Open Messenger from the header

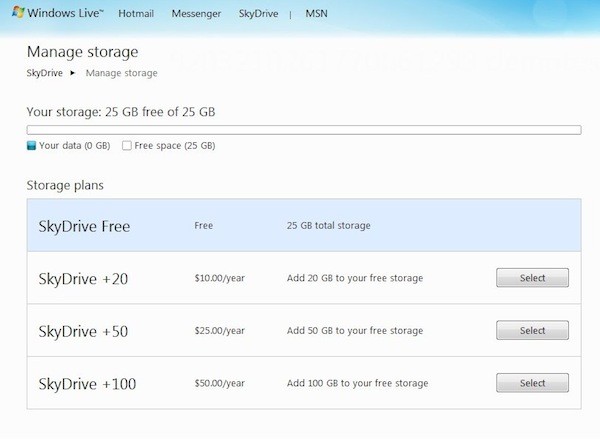196,14
